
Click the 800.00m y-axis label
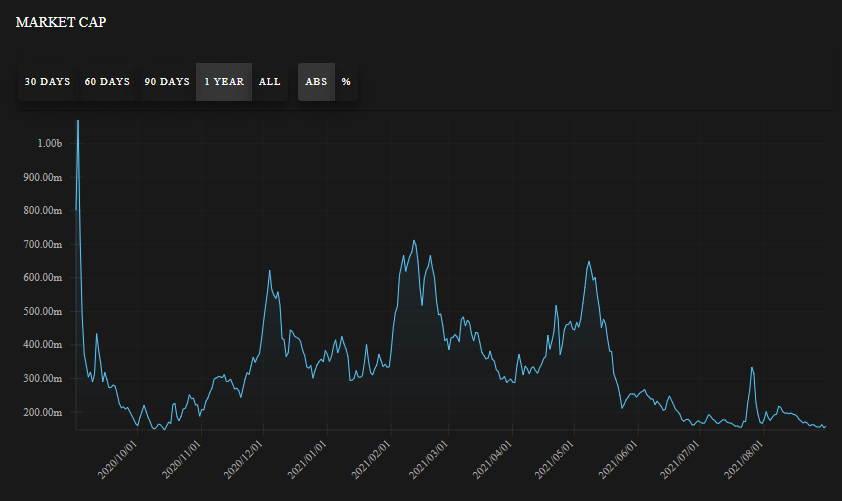coord(42,210)
